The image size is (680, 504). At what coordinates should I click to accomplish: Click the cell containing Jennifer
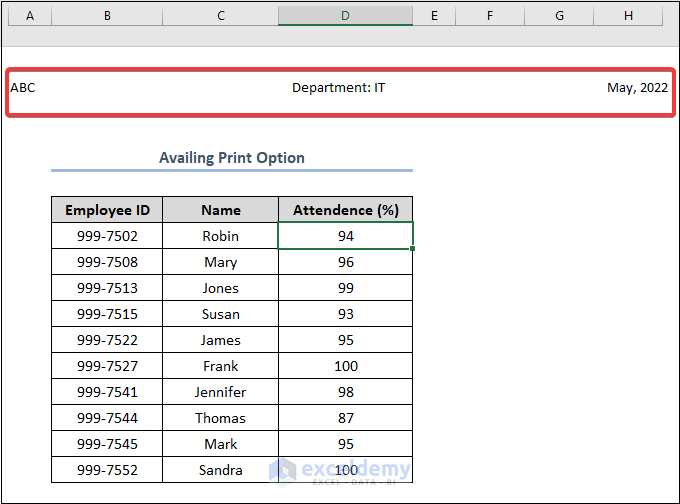(x=220, y=392)
